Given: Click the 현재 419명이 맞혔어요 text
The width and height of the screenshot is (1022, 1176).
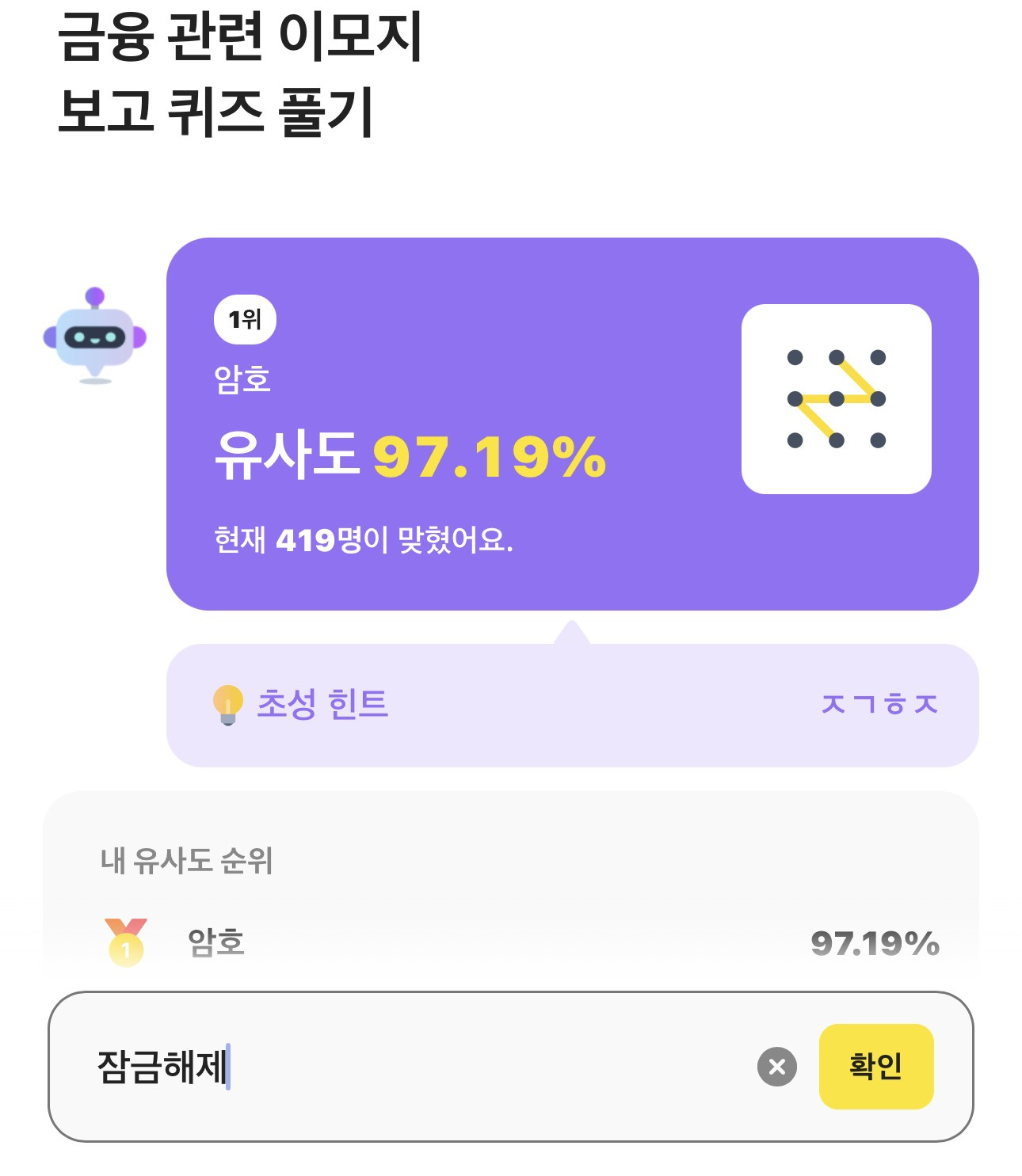Looking at the screenshot, I should click(x=364, y=540).
